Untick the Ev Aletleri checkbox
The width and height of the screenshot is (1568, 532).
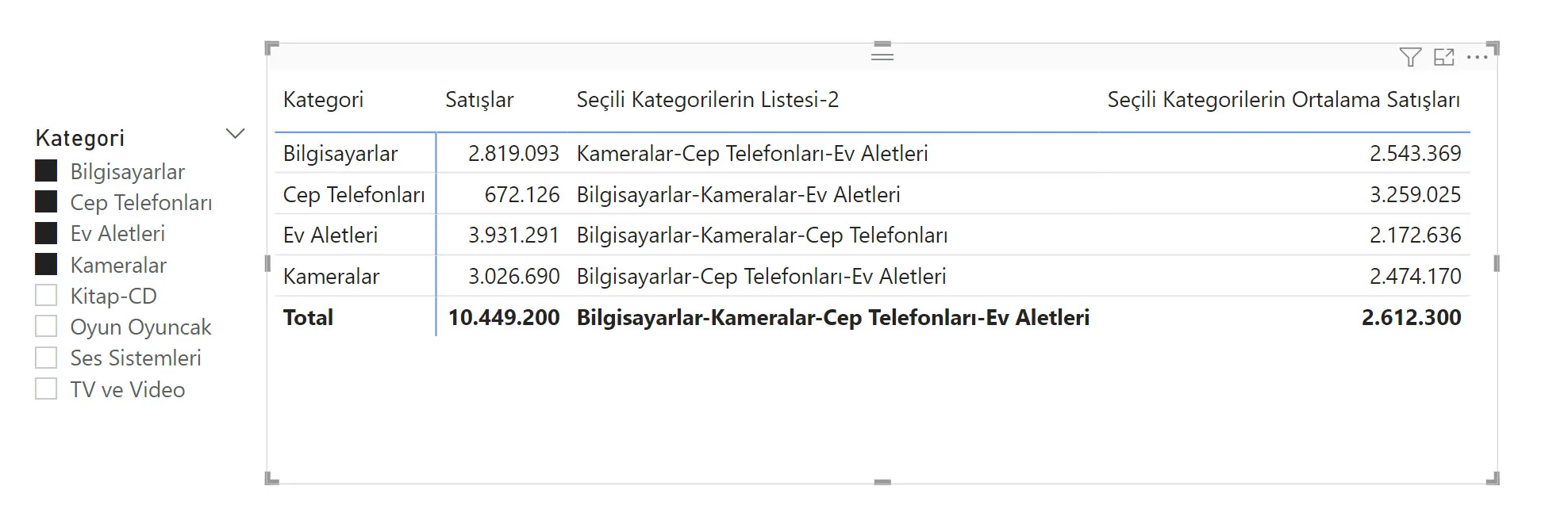click(x=46, y=233)
